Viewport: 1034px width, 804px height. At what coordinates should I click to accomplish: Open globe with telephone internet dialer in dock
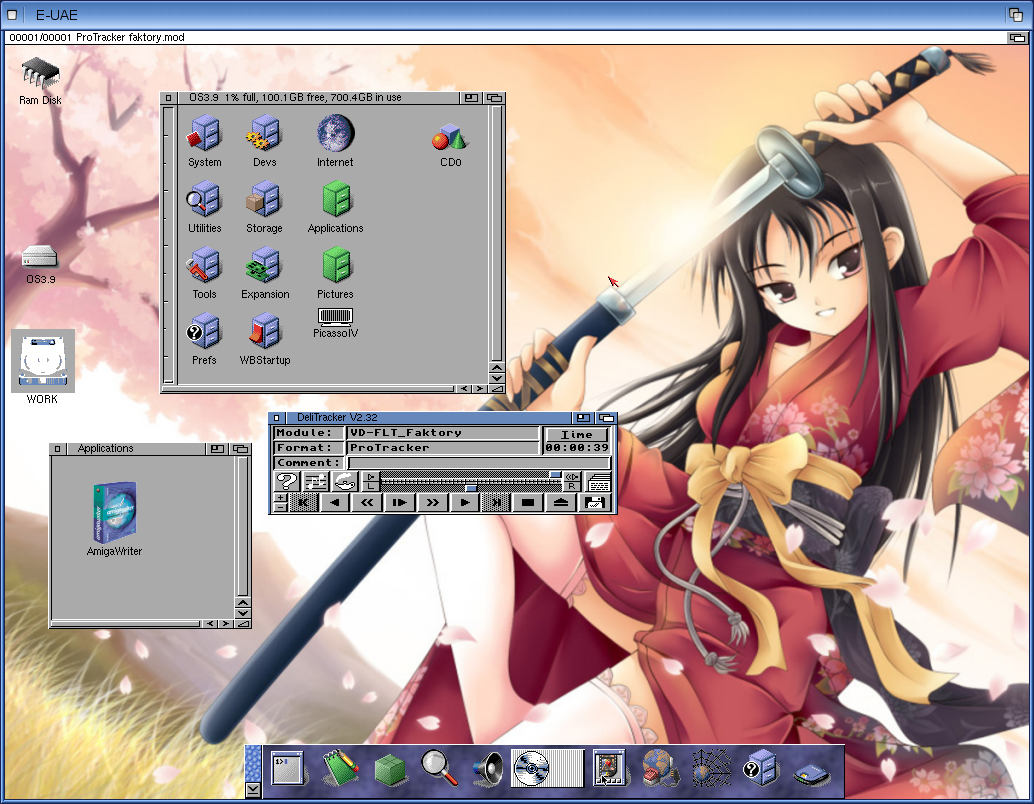(x=661, y=768)
